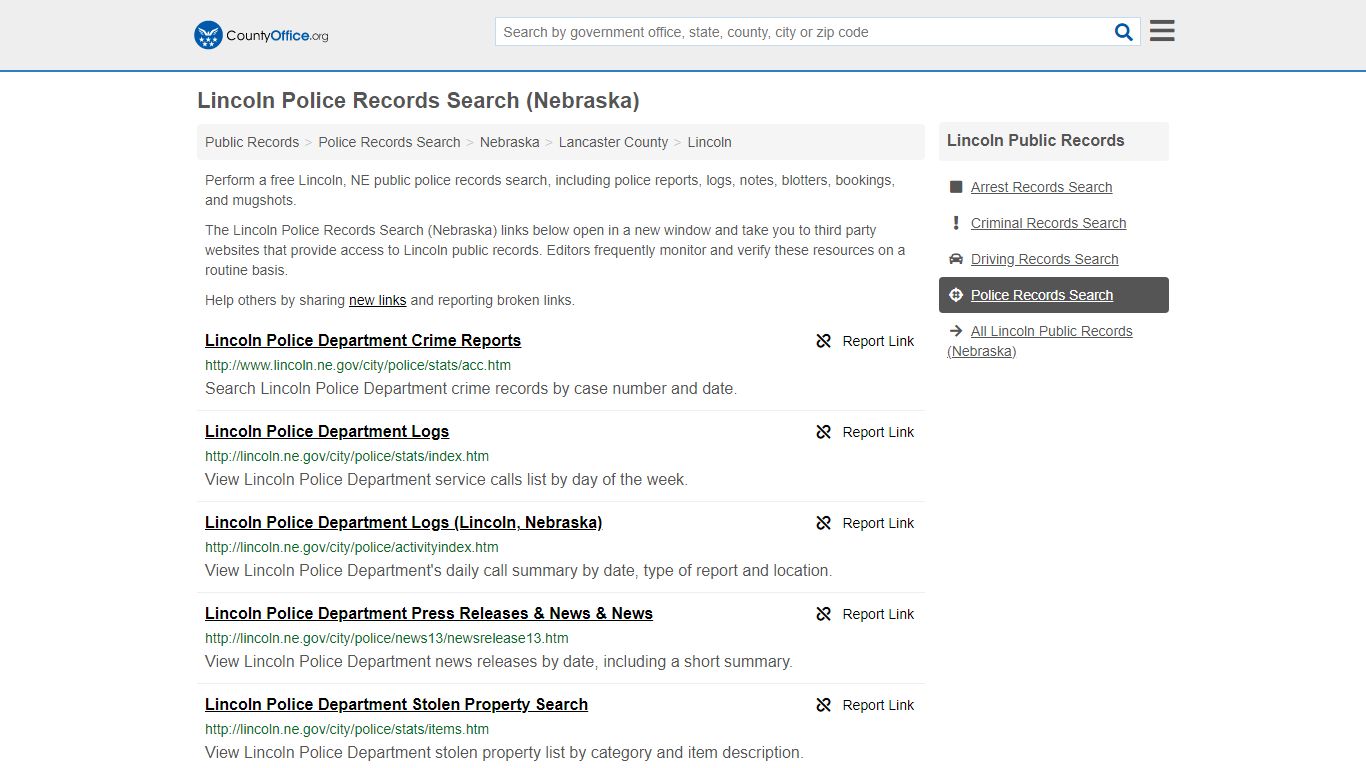Click the activityindex.htm URL text

click(351, 547)
